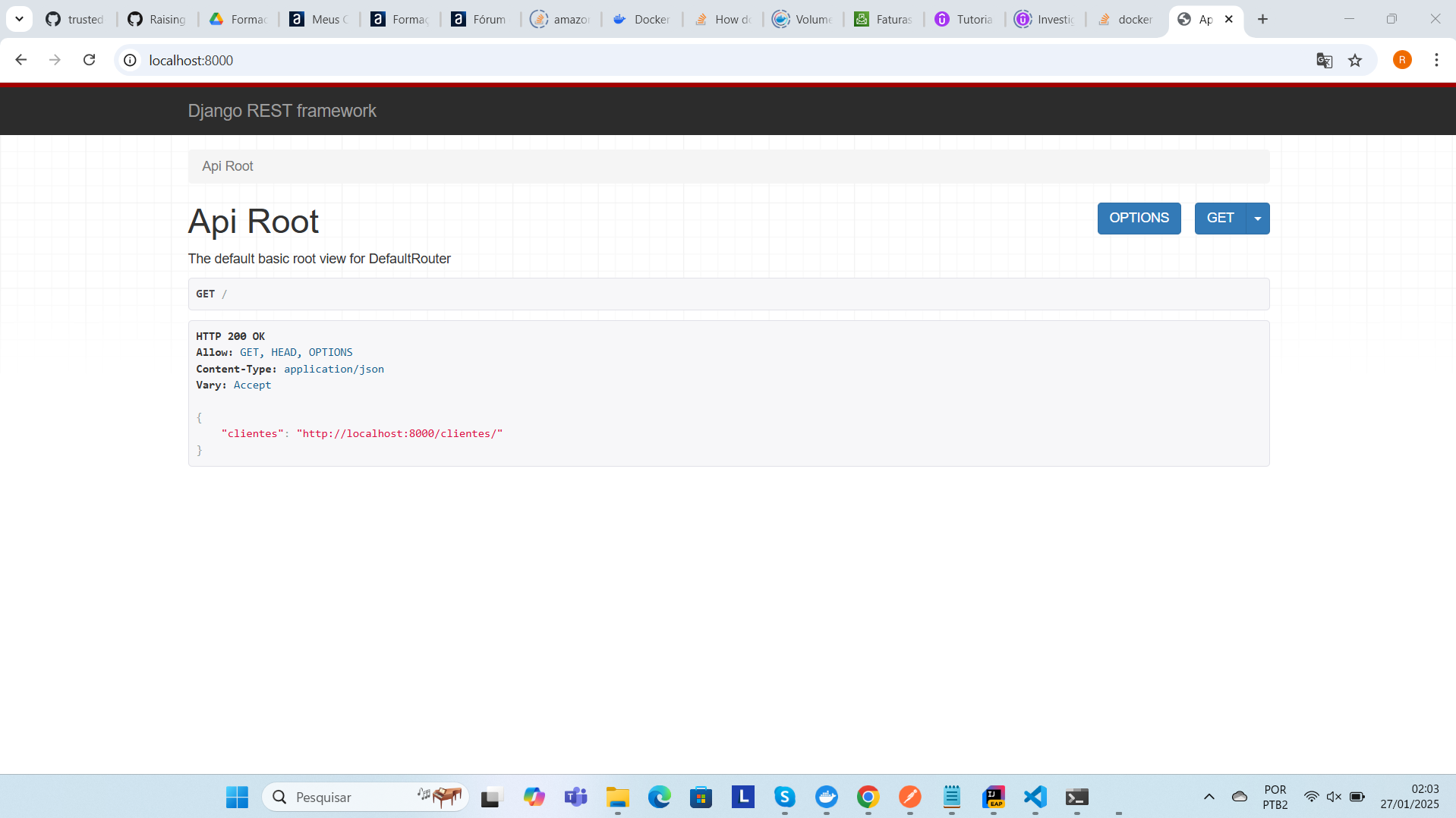Open Task View from the taskbar
1456x818 pixels.
(x=492, y=797)
